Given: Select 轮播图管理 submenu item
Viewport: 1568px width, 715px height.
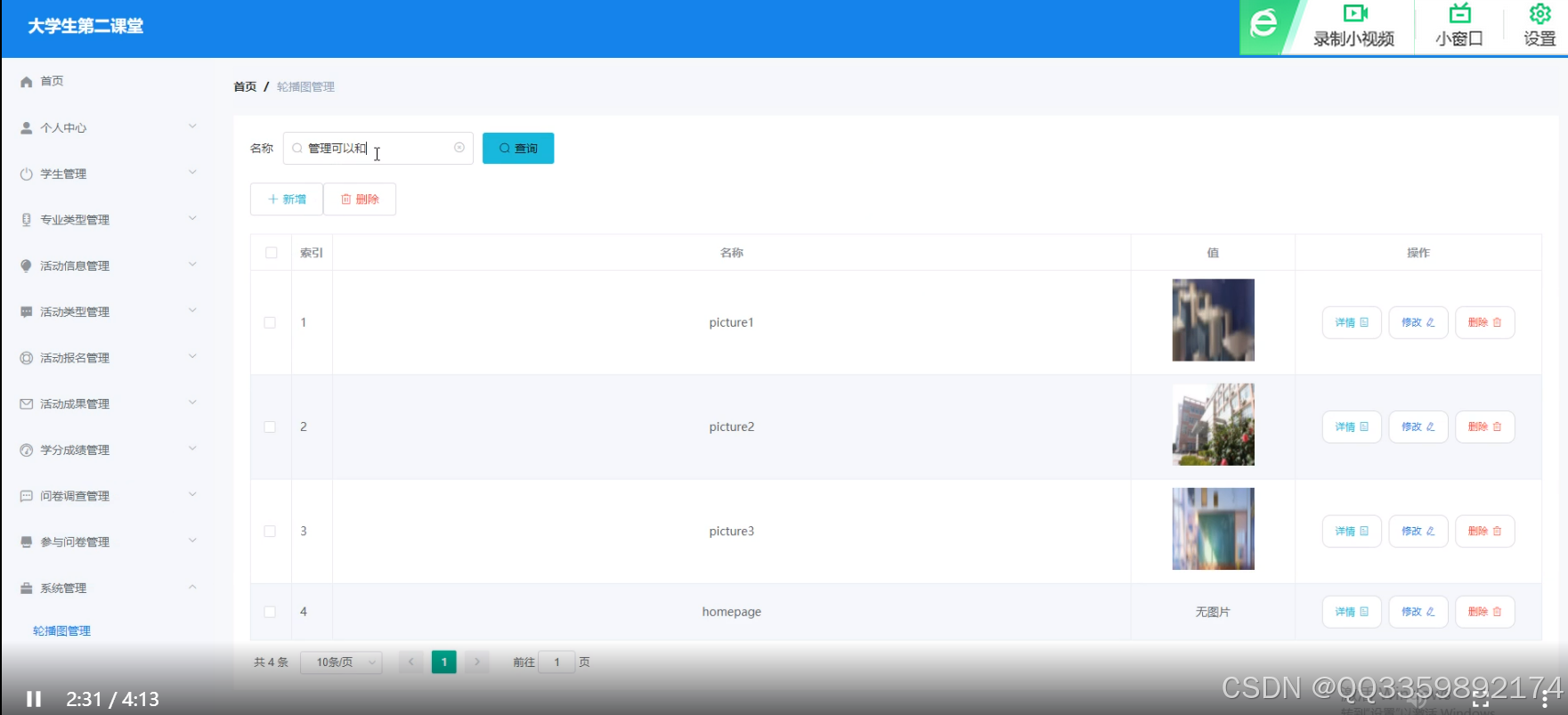Looking at the screenshot, I should 61,631.
